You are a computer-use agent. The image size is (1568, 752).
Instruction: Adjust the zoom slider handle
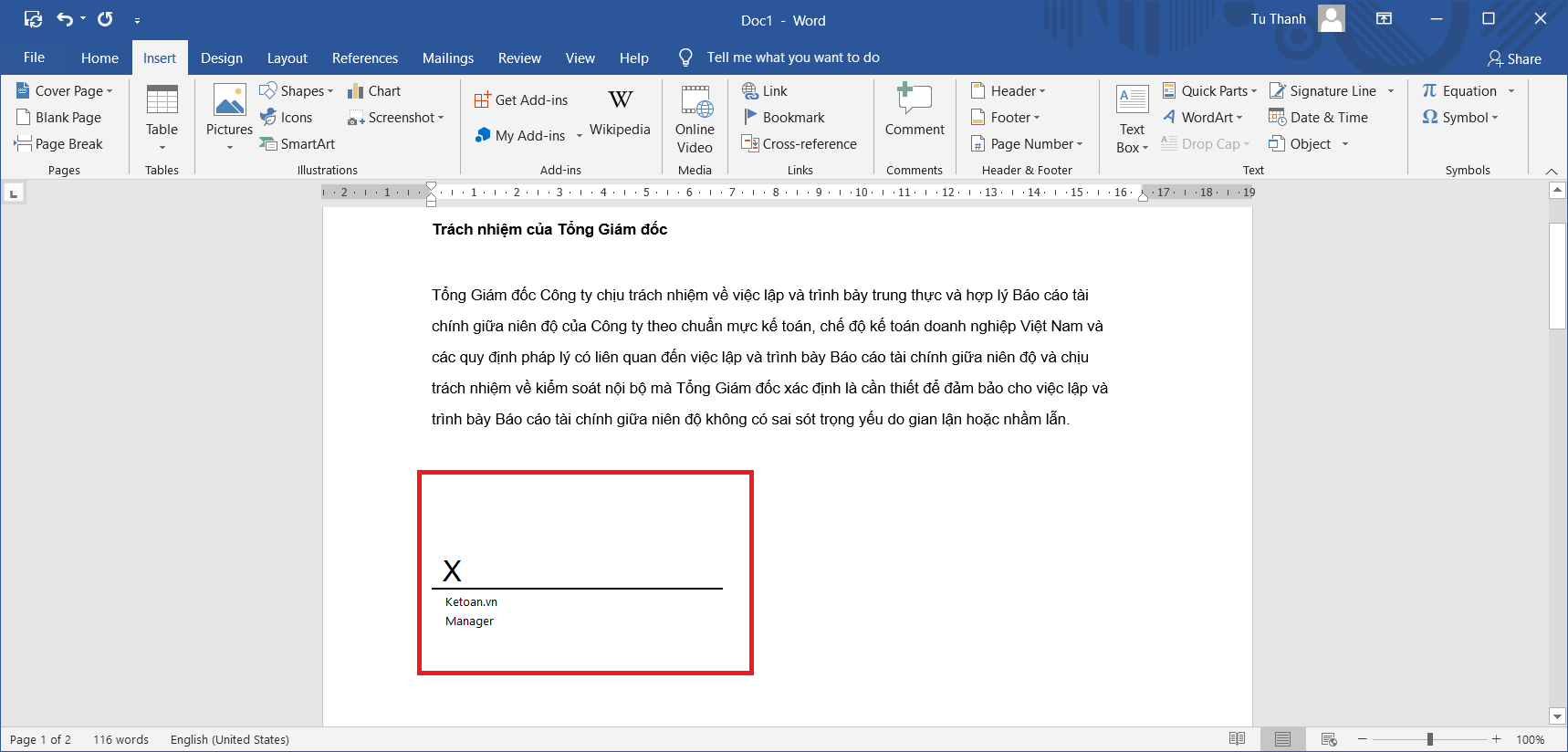1429,739
